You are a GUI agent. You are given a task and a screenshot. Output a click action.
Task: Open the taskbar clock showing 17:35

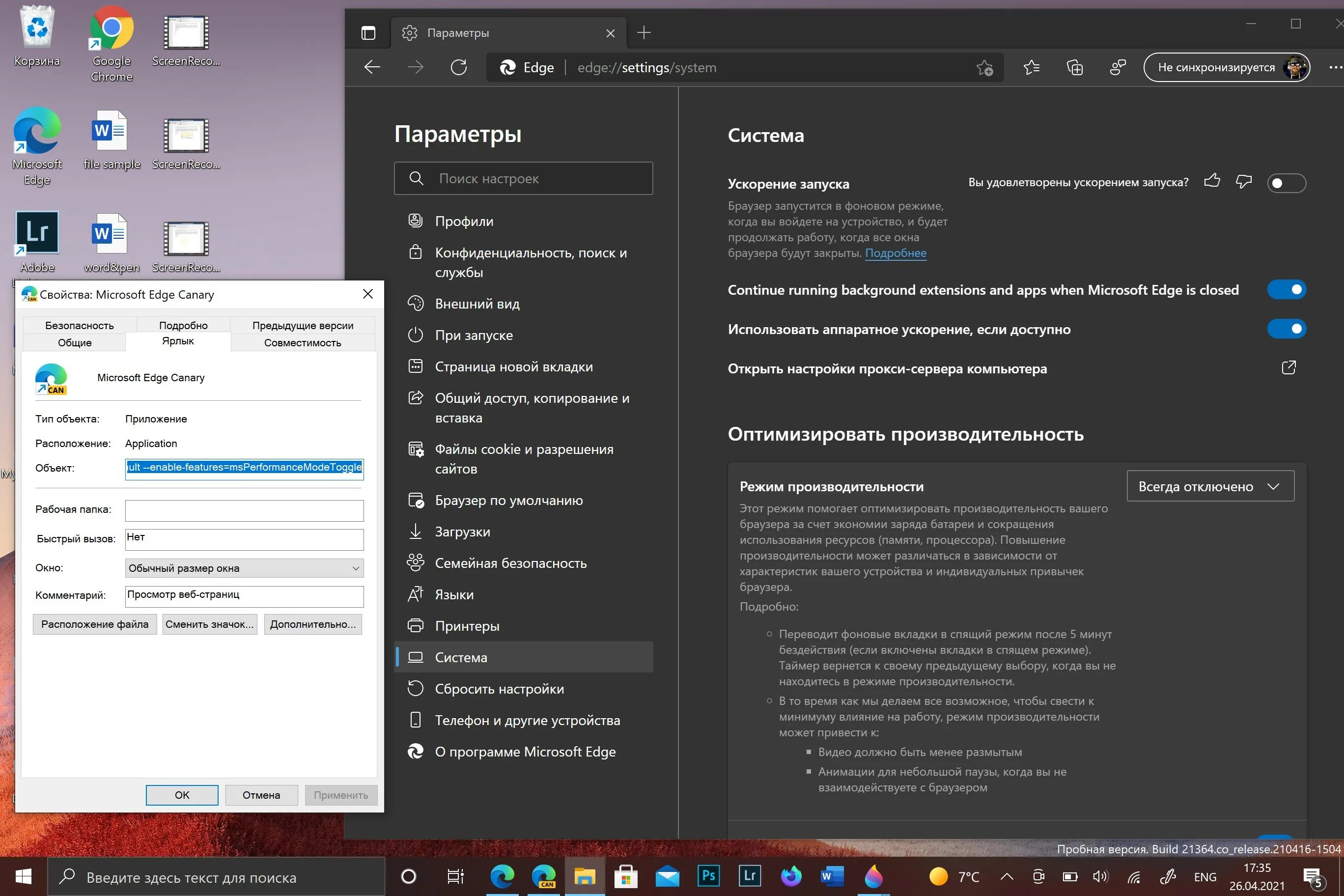1257,876
